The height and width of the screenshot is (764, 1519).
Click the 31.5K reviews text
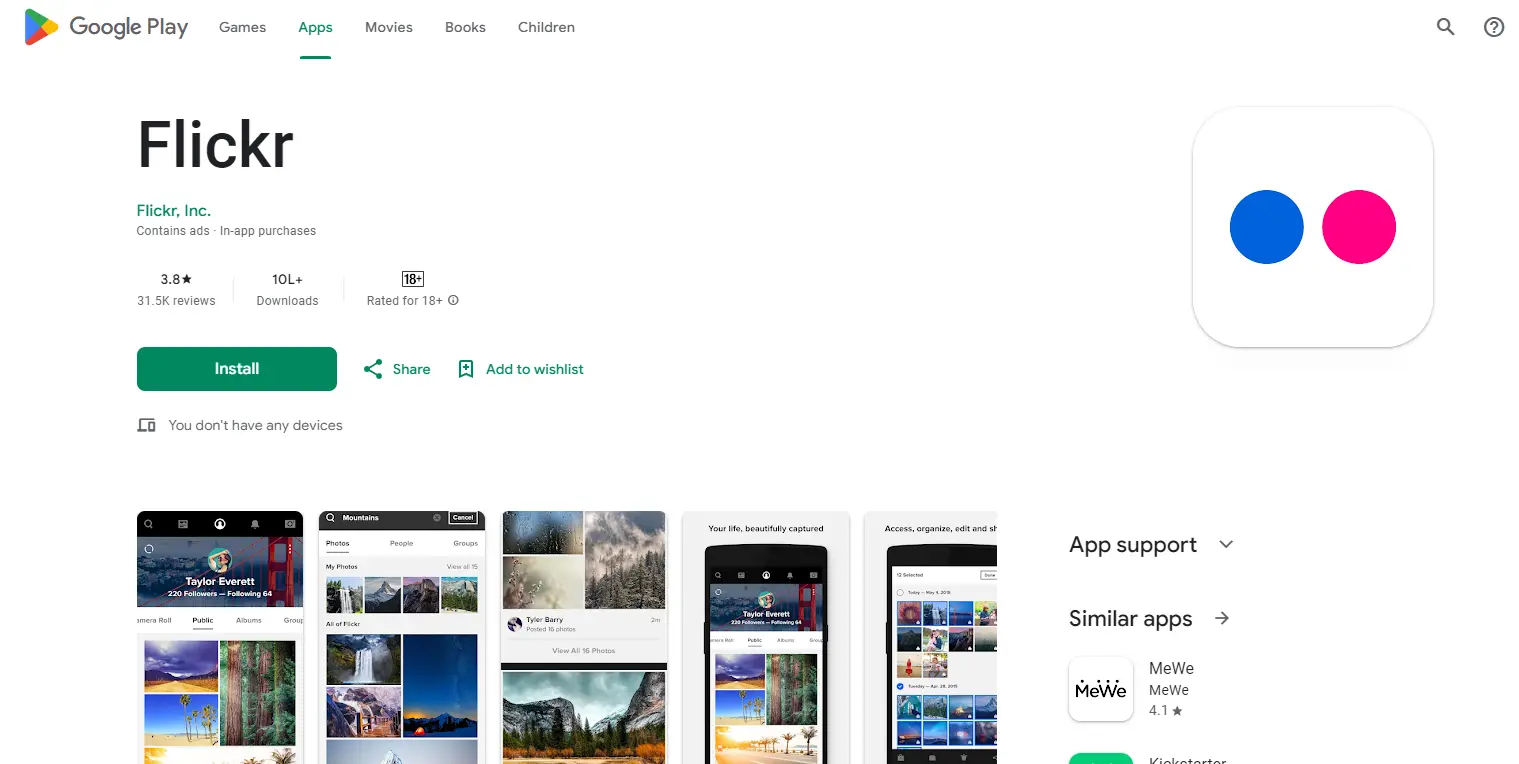176,301
